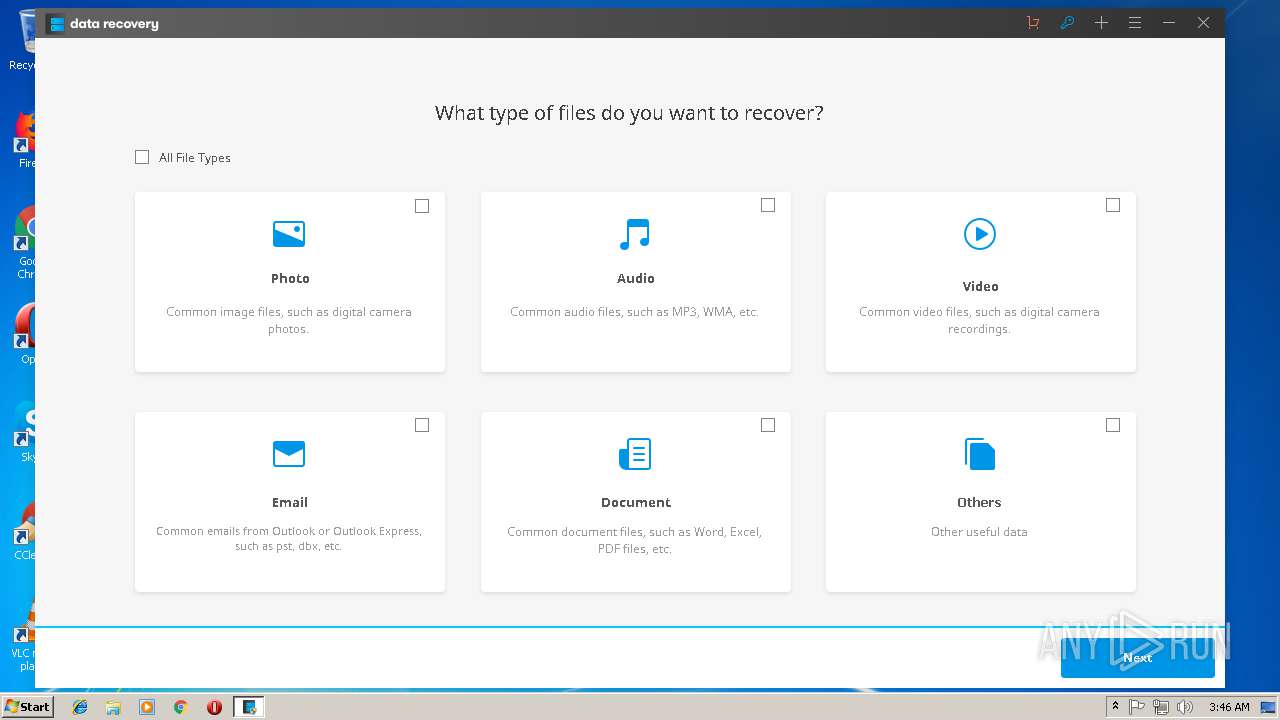Viewport: 1280px width, 720px height.
Task: Open the hamburger menu in title bar
Action: [1135, 23]
